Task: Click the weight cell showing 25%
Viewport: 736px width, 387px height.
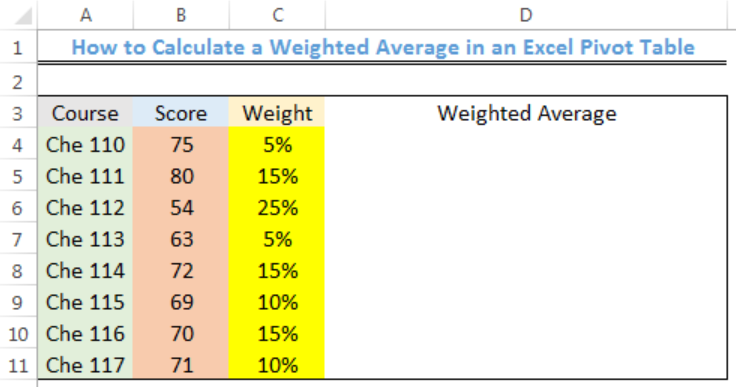Action: click(x=277, y=207)
